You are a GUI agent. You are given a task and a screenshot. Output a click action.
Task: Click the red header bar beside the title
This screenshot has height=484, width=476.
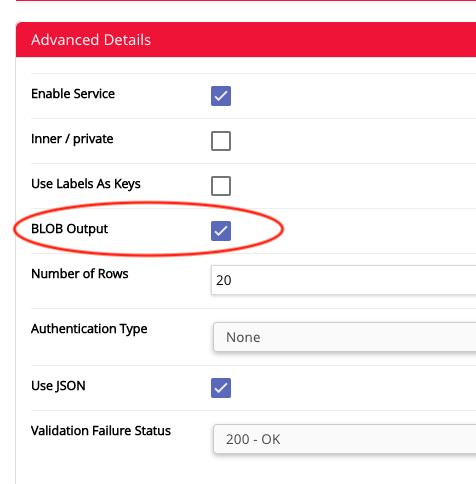pos(313,40)
